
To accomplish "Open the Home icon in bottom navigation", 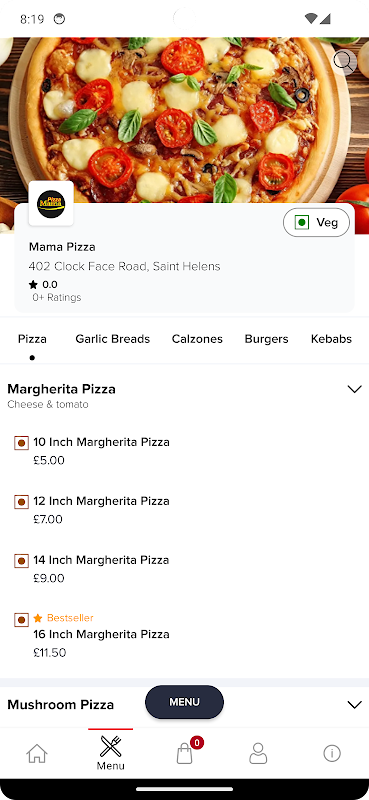I will point(37,753).
